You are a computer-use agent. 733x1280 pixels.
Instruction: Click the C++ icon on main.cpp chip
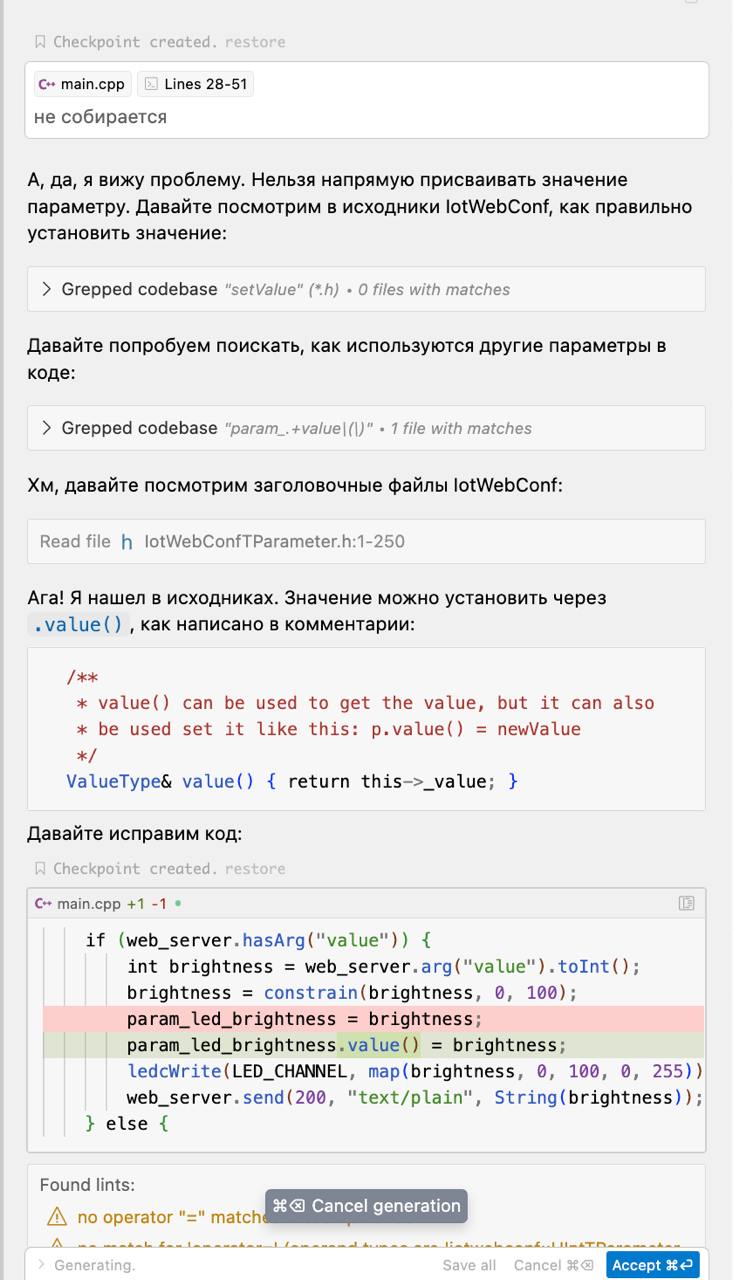pos(46,84)
